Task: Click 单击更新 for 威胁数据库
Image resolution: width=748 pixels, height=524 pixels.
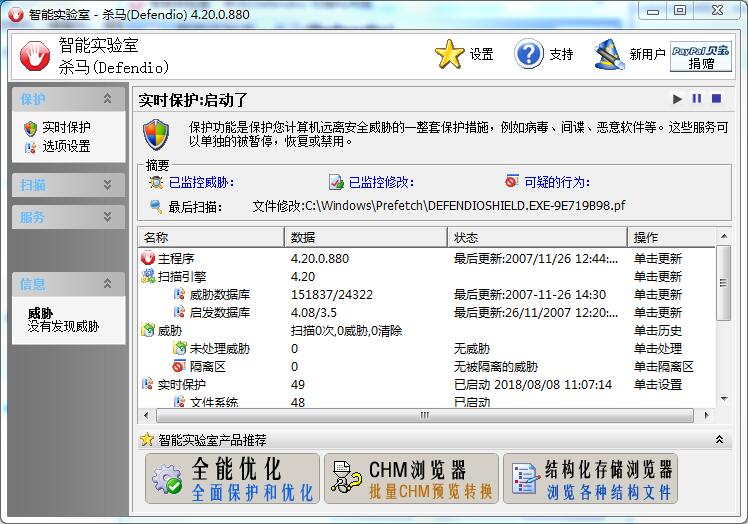Action: click(x=658, y=295)
